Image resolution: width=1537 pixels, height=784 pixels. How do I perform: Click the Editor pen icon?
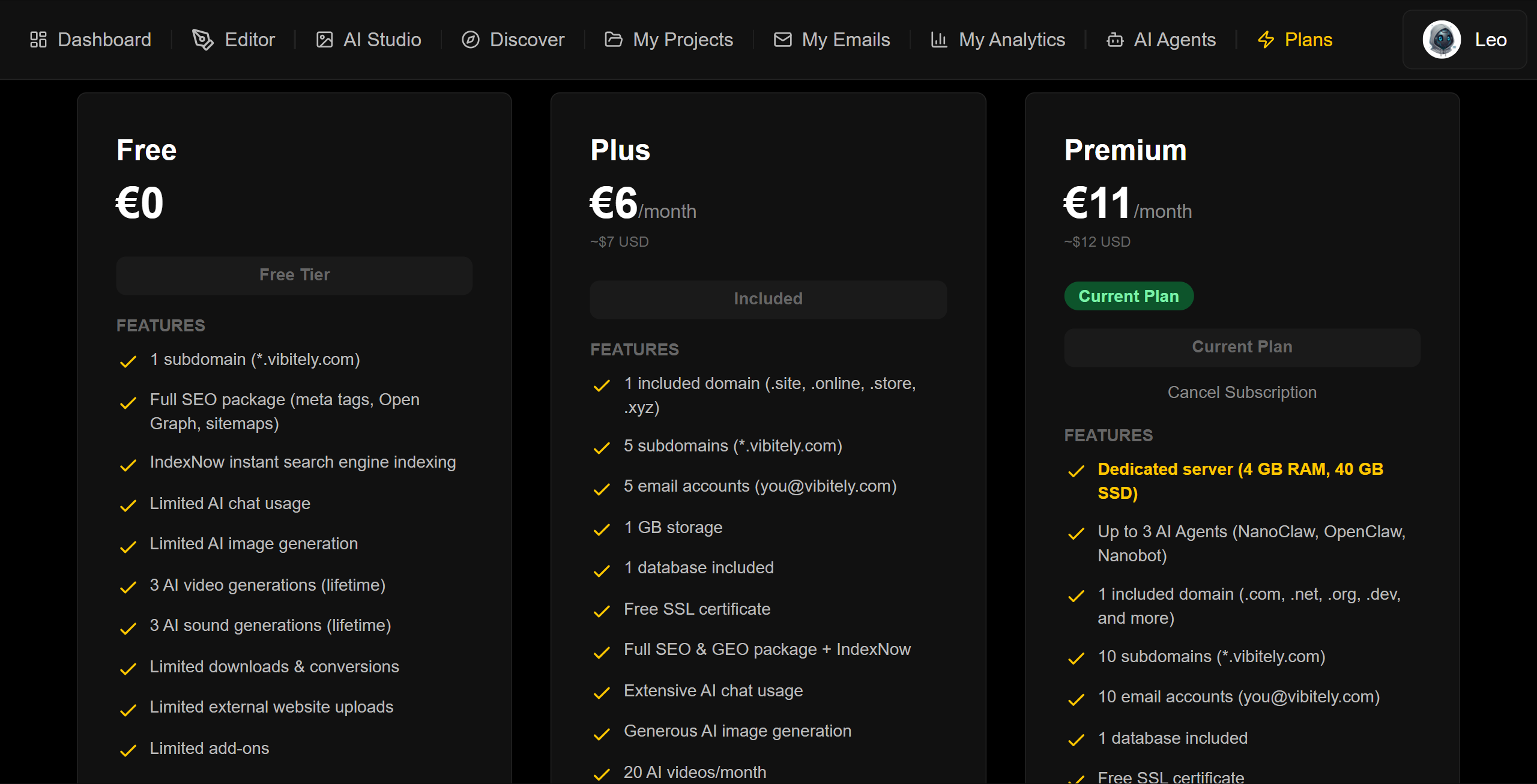pyautogui.click(x=202, y=39)
